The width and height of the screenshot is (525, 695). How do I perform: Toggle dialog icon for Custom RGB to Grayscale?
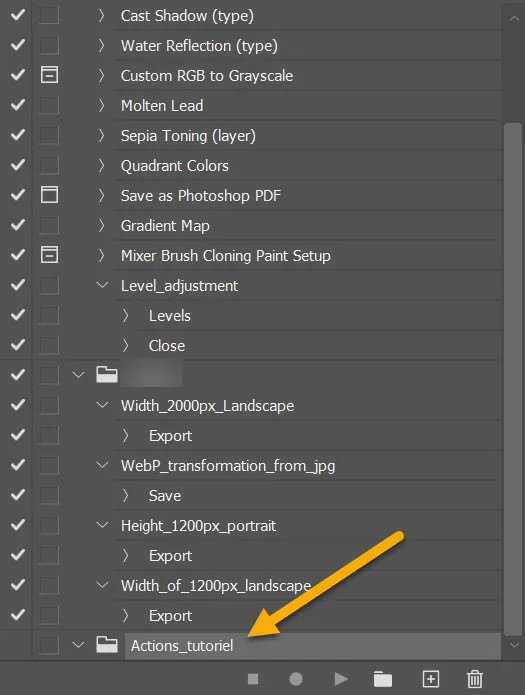pyautogui.click(x=49, y=75)
